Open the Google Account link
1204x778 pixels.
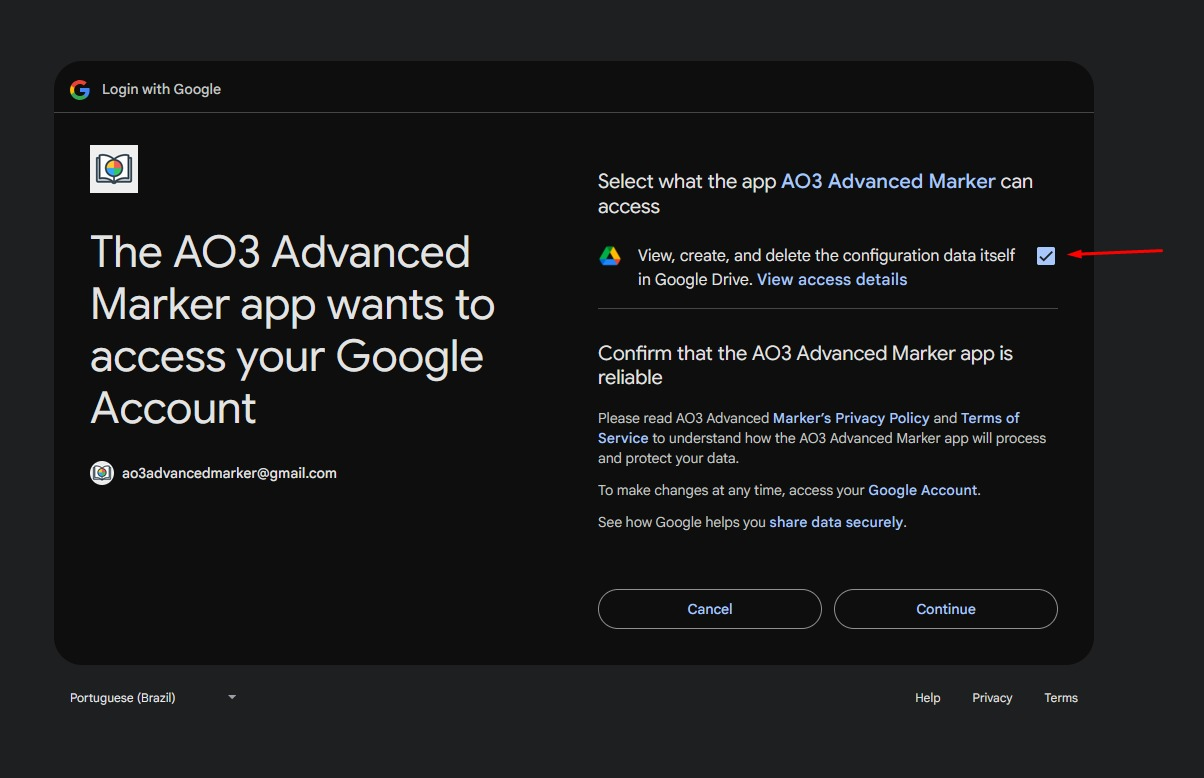click(x=922, y=490)
